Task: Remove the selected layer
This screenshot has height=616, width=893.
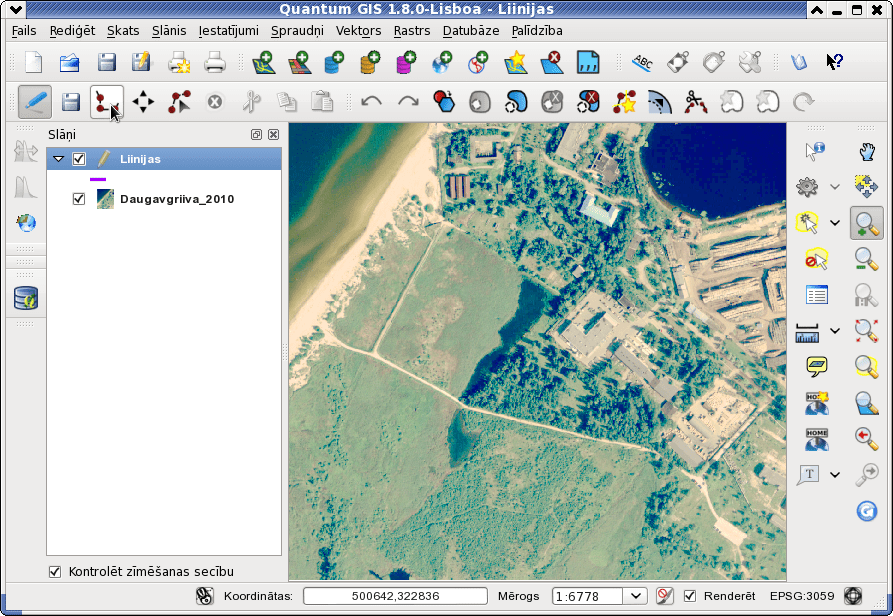Action: pos(551,63)
